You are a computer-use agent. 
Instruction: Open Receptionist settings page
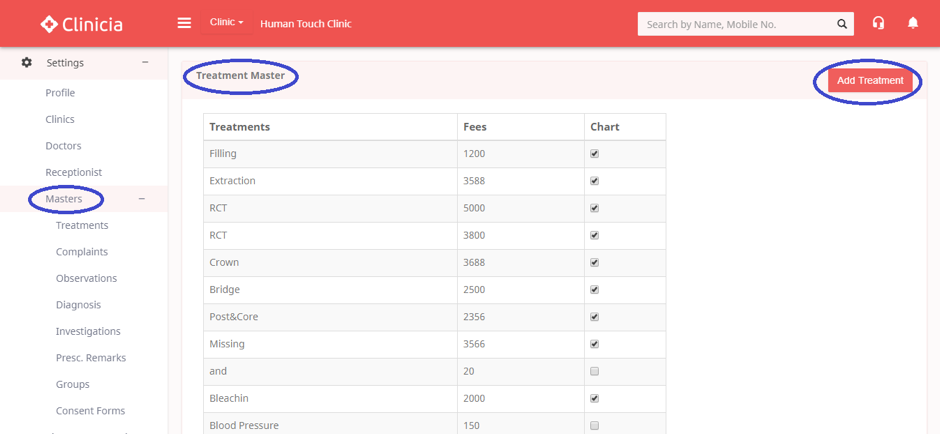pyautogui.click(x=73, y=172)
